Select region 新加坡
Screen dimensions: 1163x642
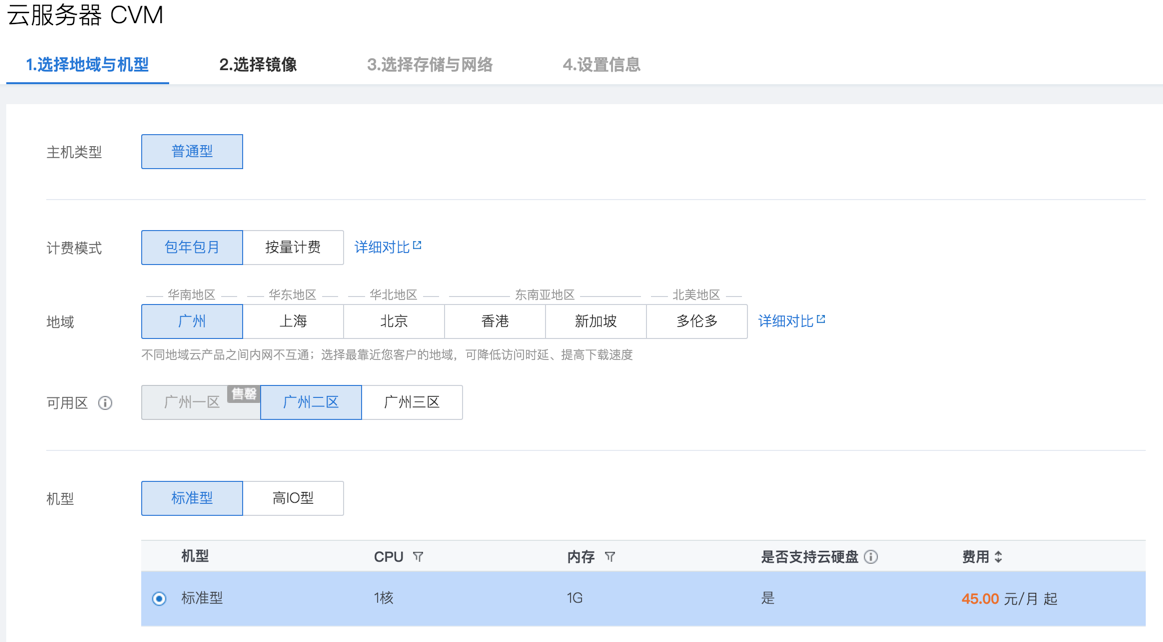point(596,321)
